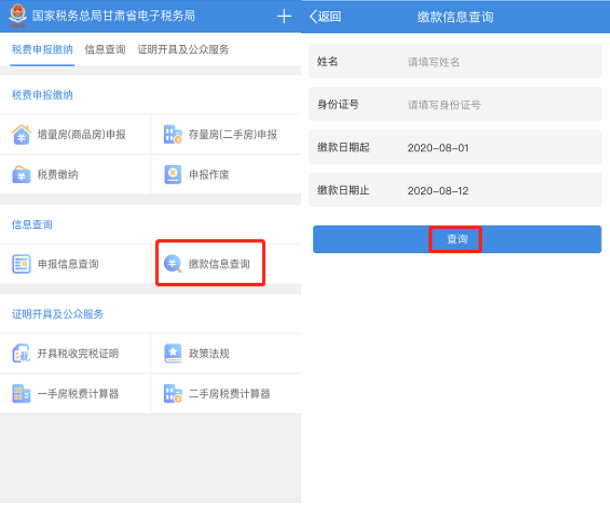Click the 查询 search button
610x506 pixels.
coord(457,239)
